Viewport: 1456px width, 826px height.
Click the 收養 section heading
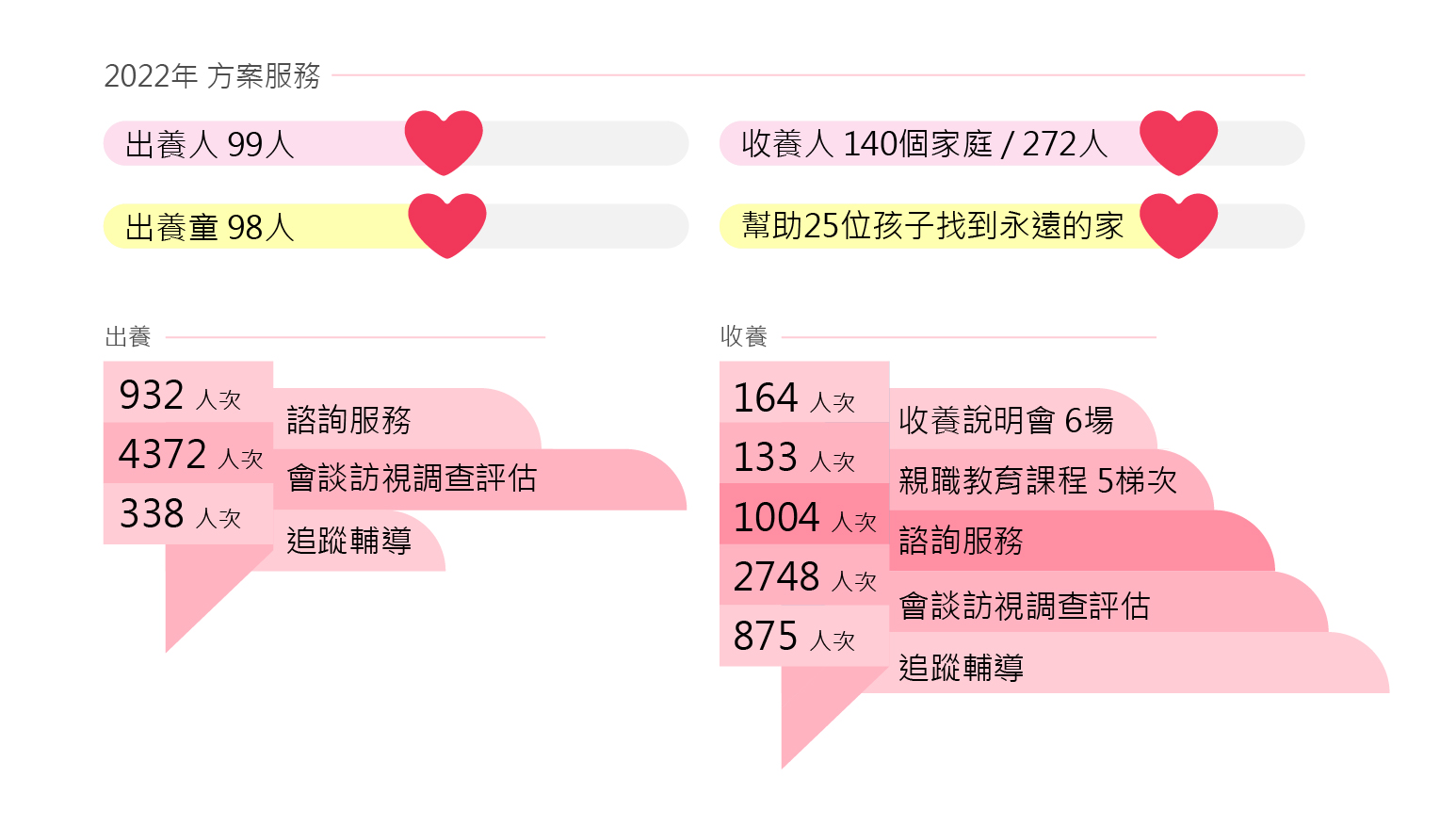tap(744, 336)
